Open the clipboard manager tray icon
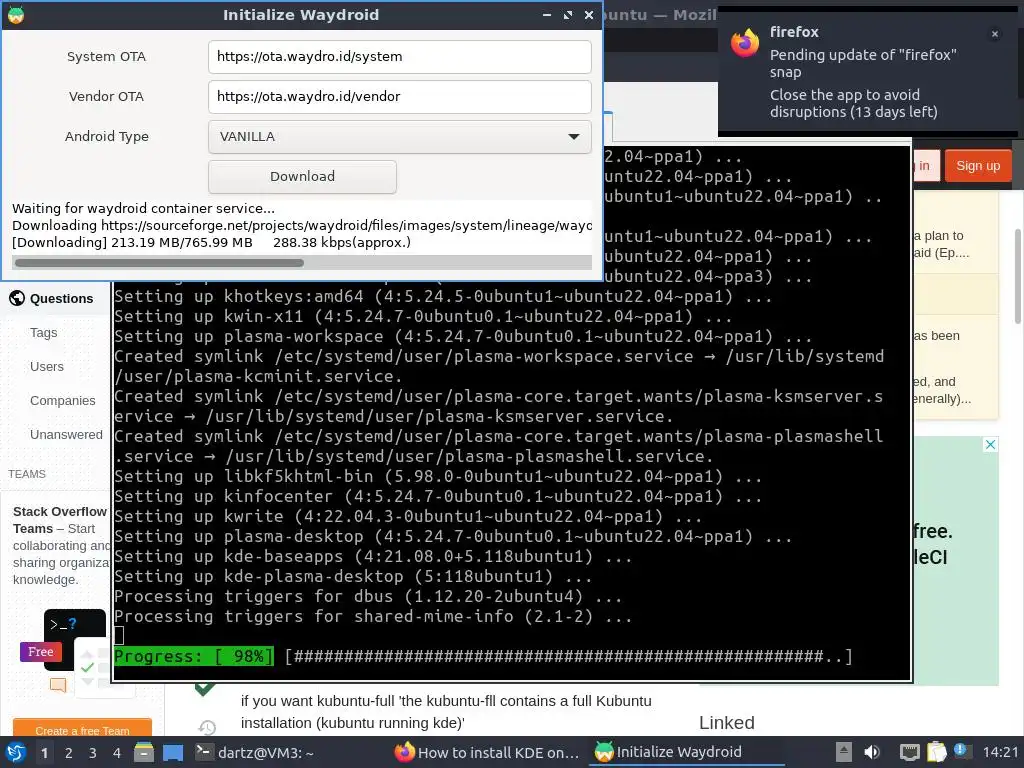The width and height of the screenshot is (1024, 768). (x=936, y=752)
